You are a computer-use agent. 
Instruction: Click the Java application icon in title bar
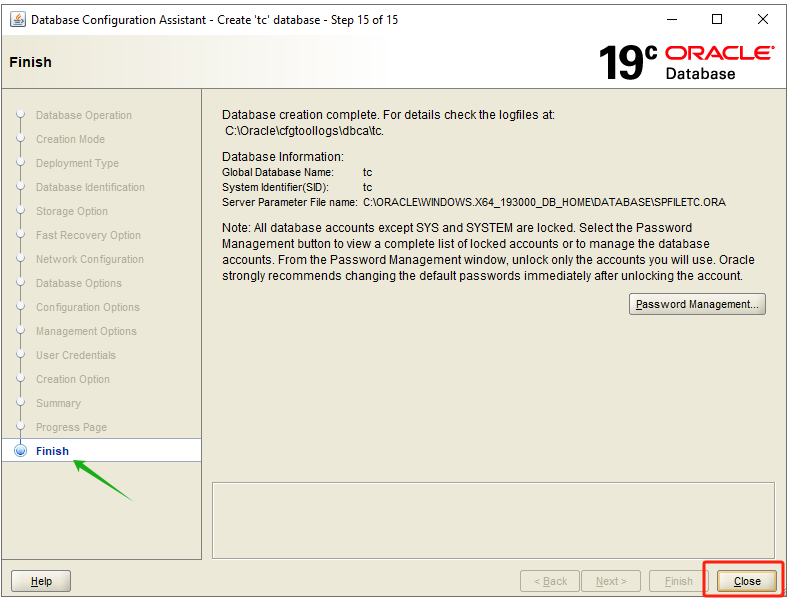[x=18, y=20]
